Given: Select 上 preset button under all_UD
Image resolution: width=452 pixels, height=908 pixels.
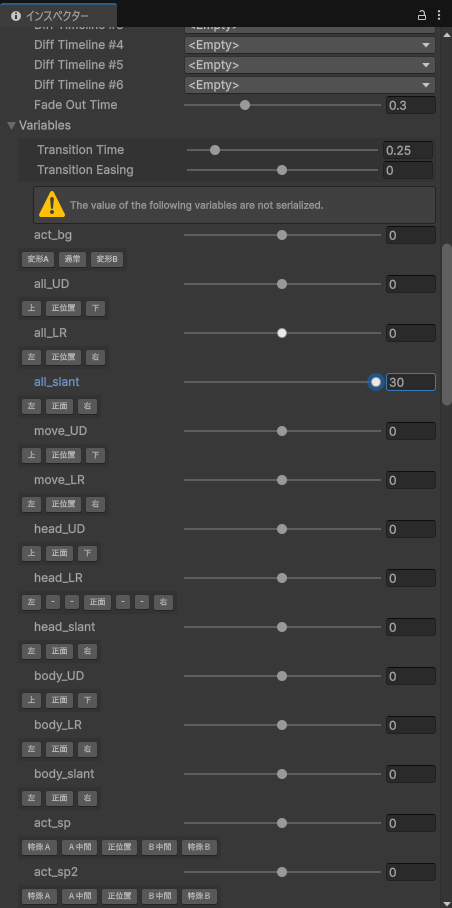Looking at the screenshot, I should tap(31, 308).
